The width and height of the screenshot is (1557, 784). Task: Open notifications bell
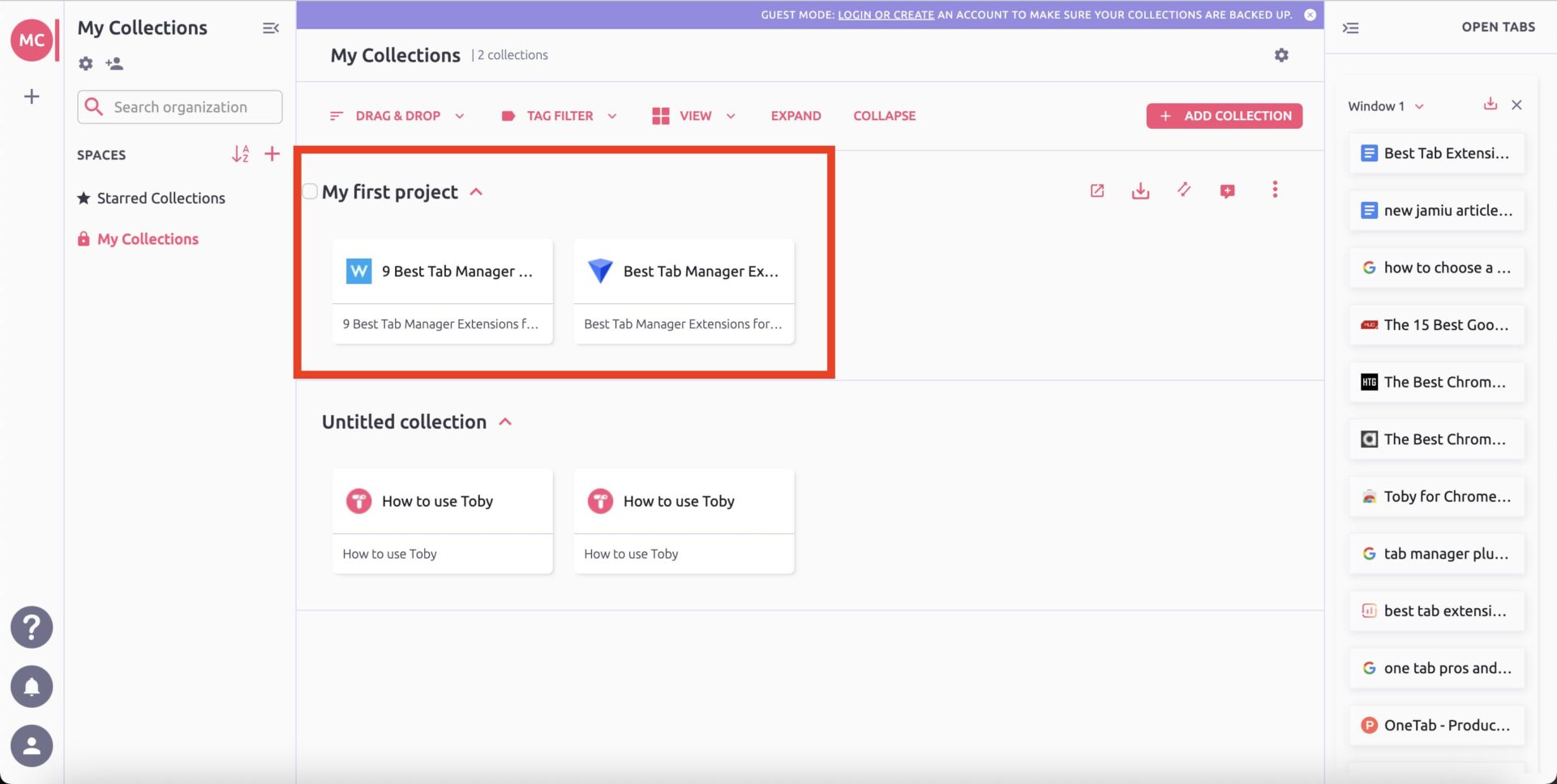point(32,687)
